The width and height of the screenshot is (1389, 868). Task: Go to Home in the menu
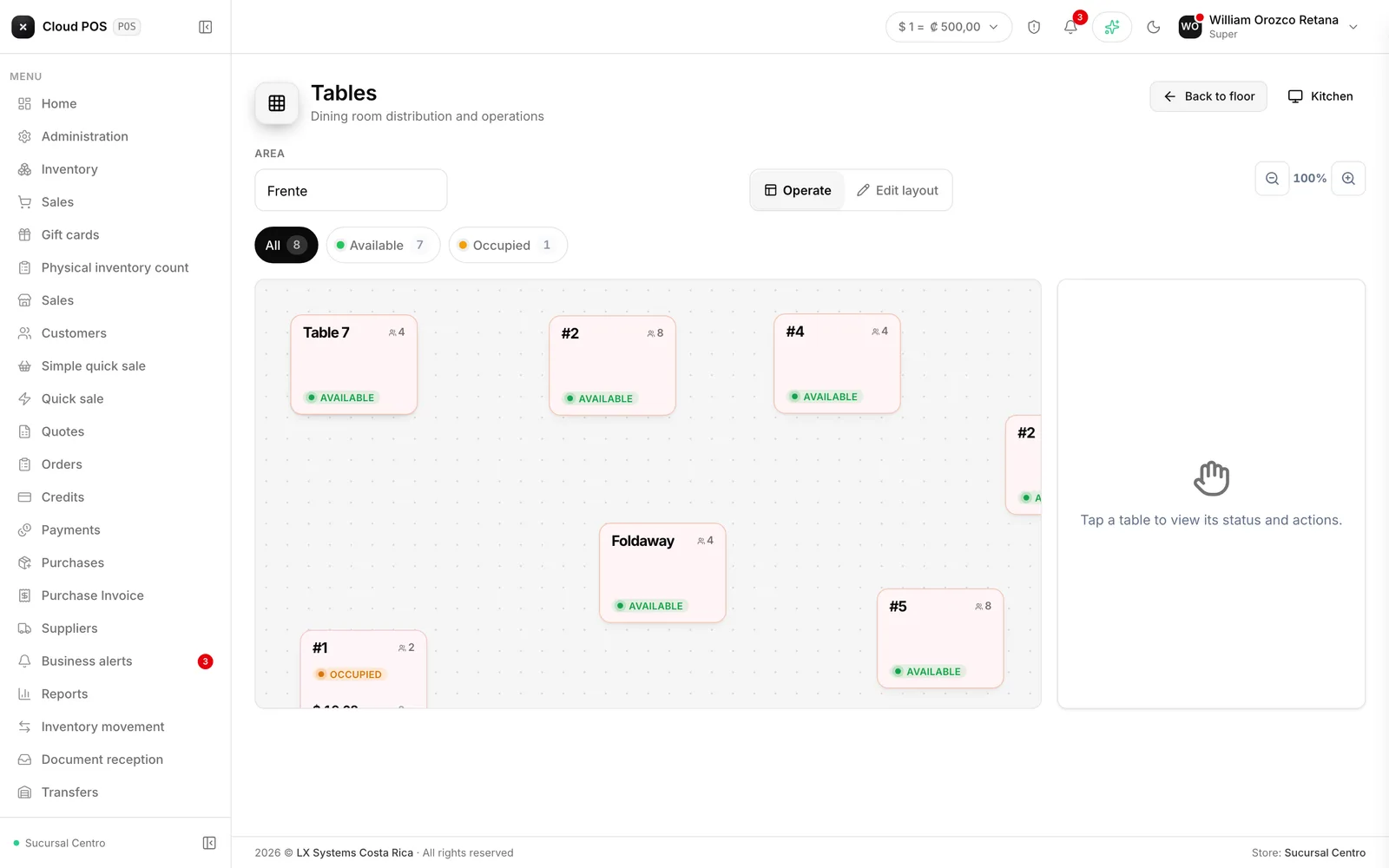point(115,103)
